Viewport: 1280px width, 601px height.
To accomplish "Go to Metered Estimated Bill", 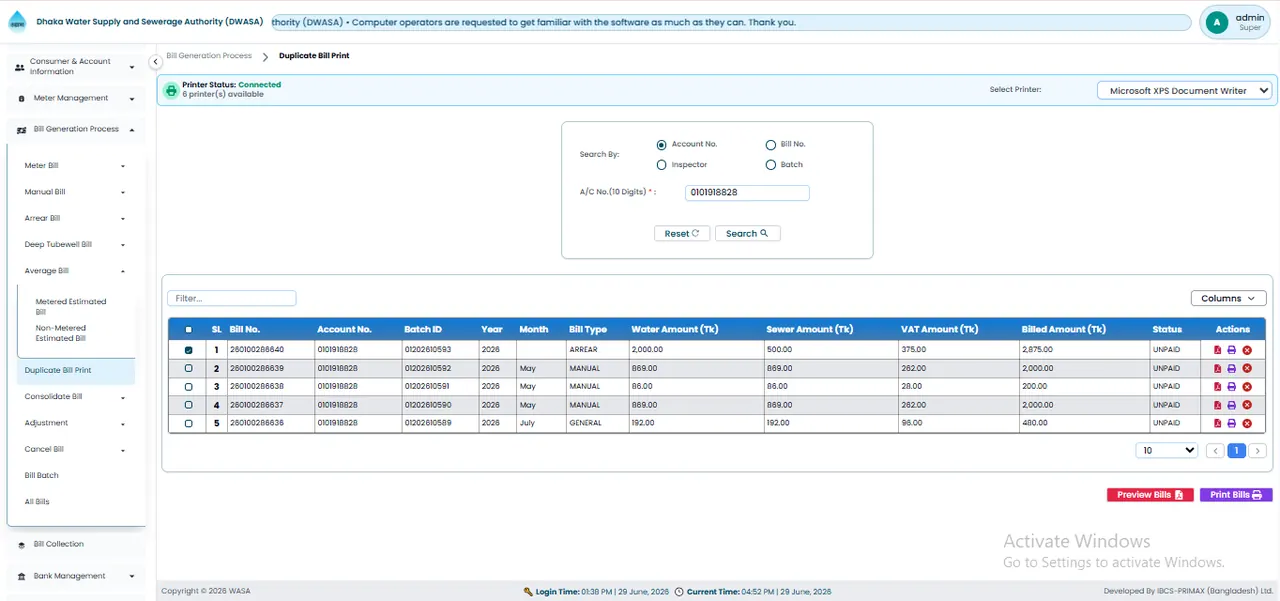I will click(71, 306).
